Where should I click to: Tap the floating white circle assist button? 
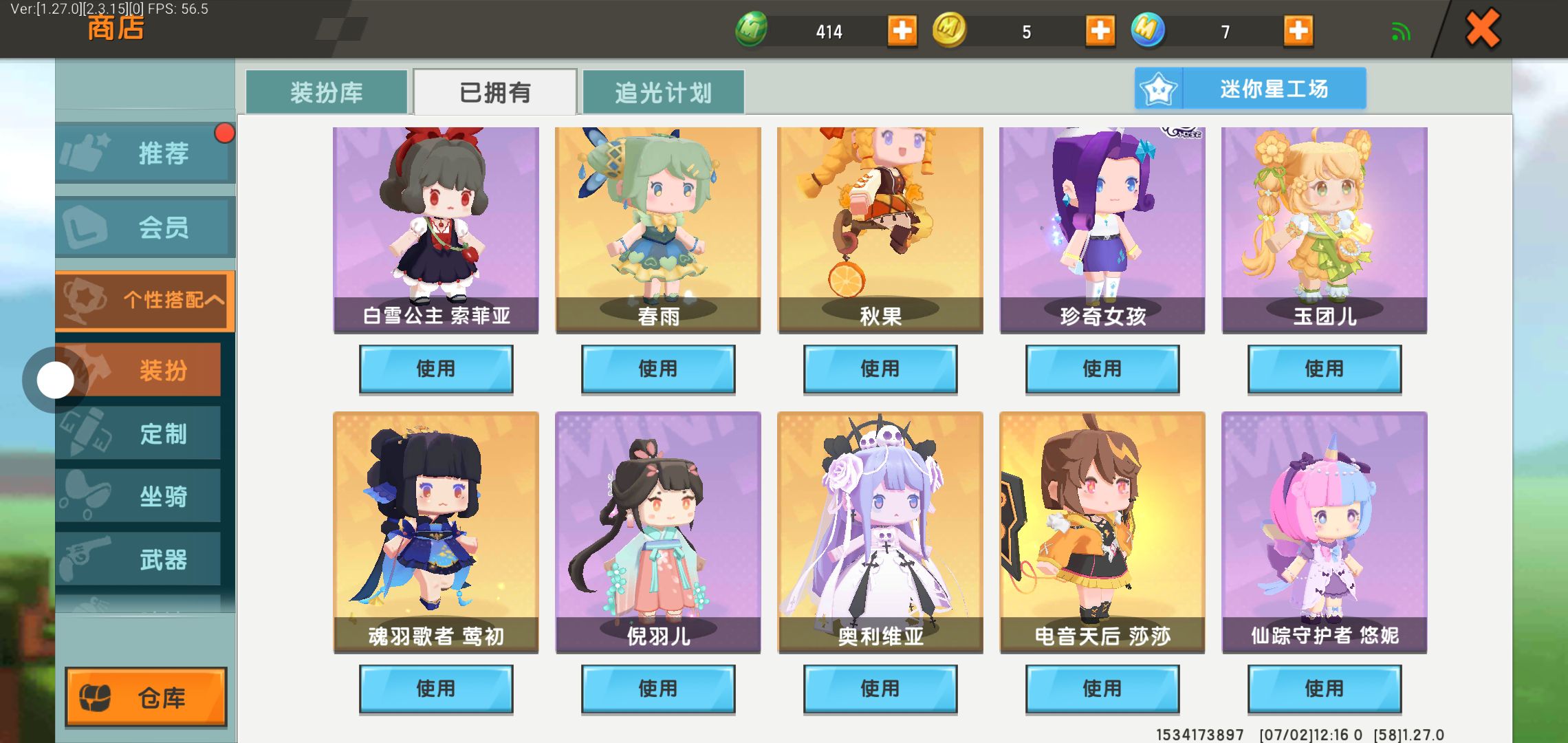click(55, 380)
